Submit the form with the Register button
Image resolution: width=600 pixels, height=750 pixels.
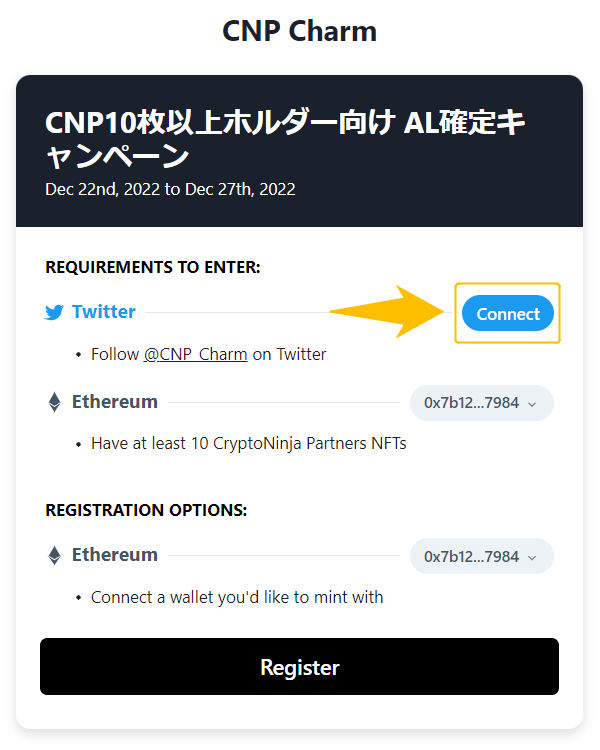click(x=300, y=667)
